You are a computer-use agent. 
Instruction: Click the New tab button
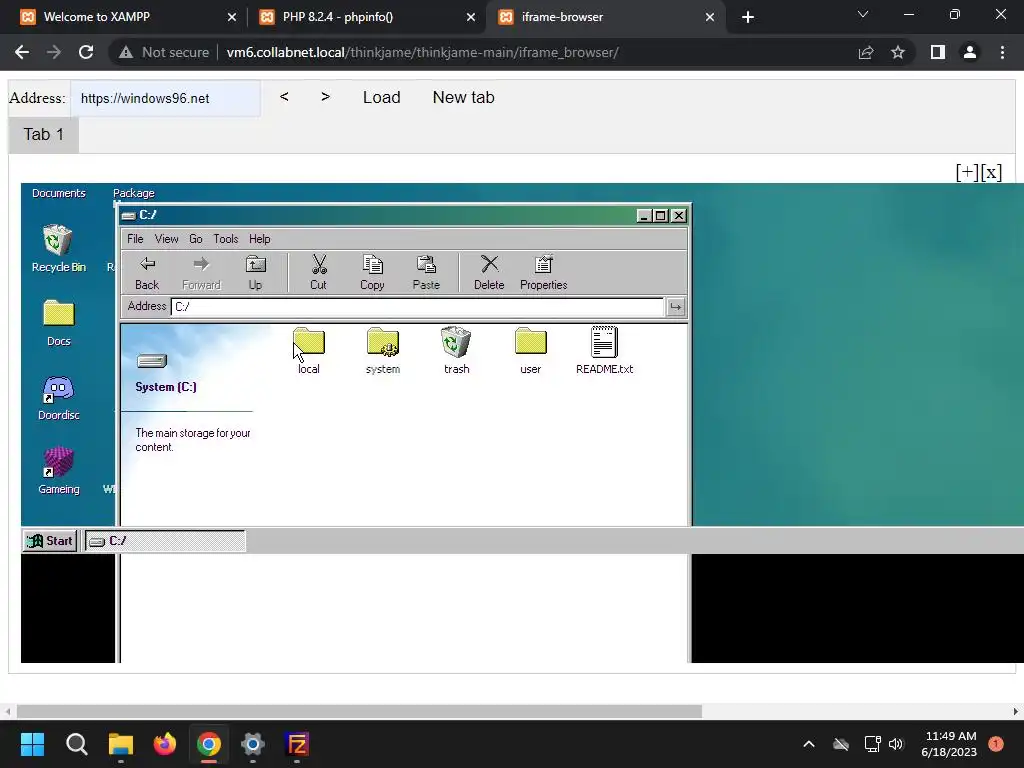[x=464, y=97]
